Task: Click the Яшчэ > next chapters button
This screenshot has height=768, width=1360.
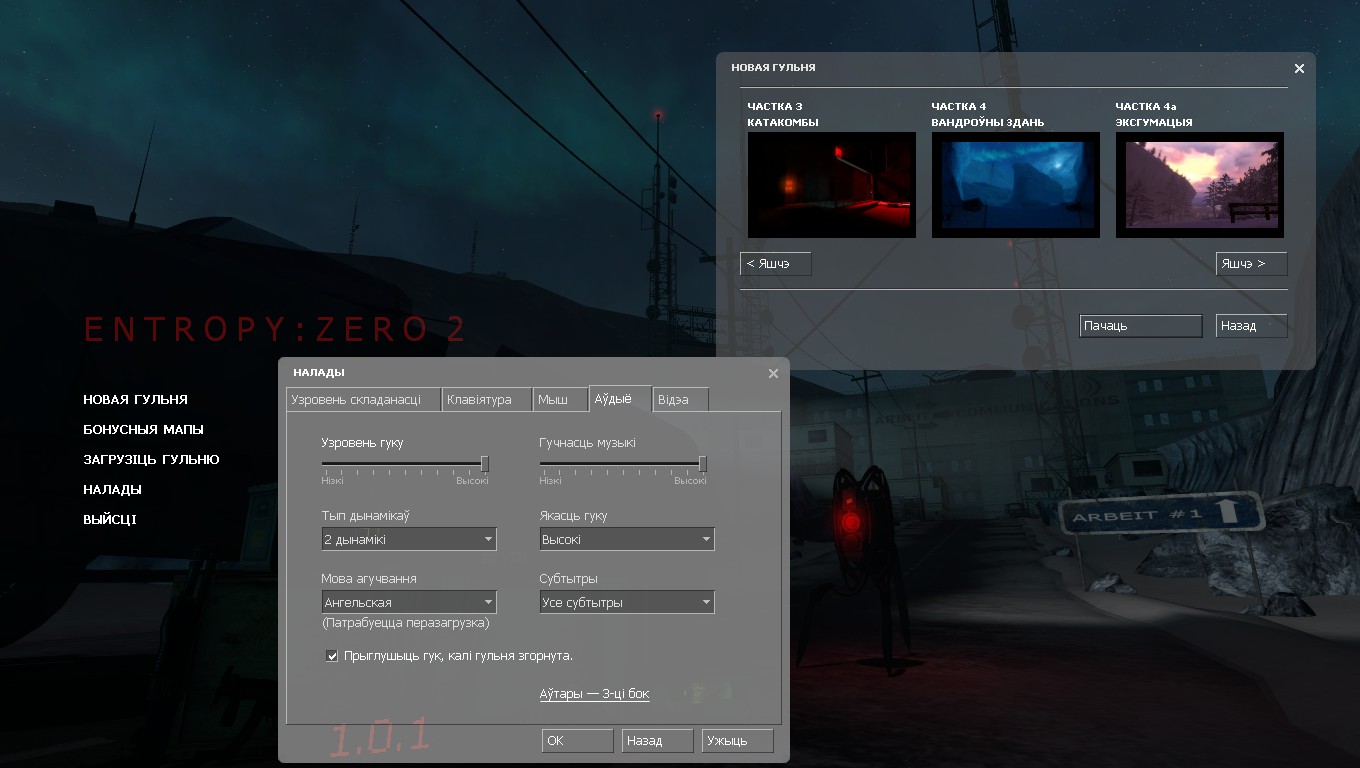Action: pyautogui.click(x=1251, y=264)
